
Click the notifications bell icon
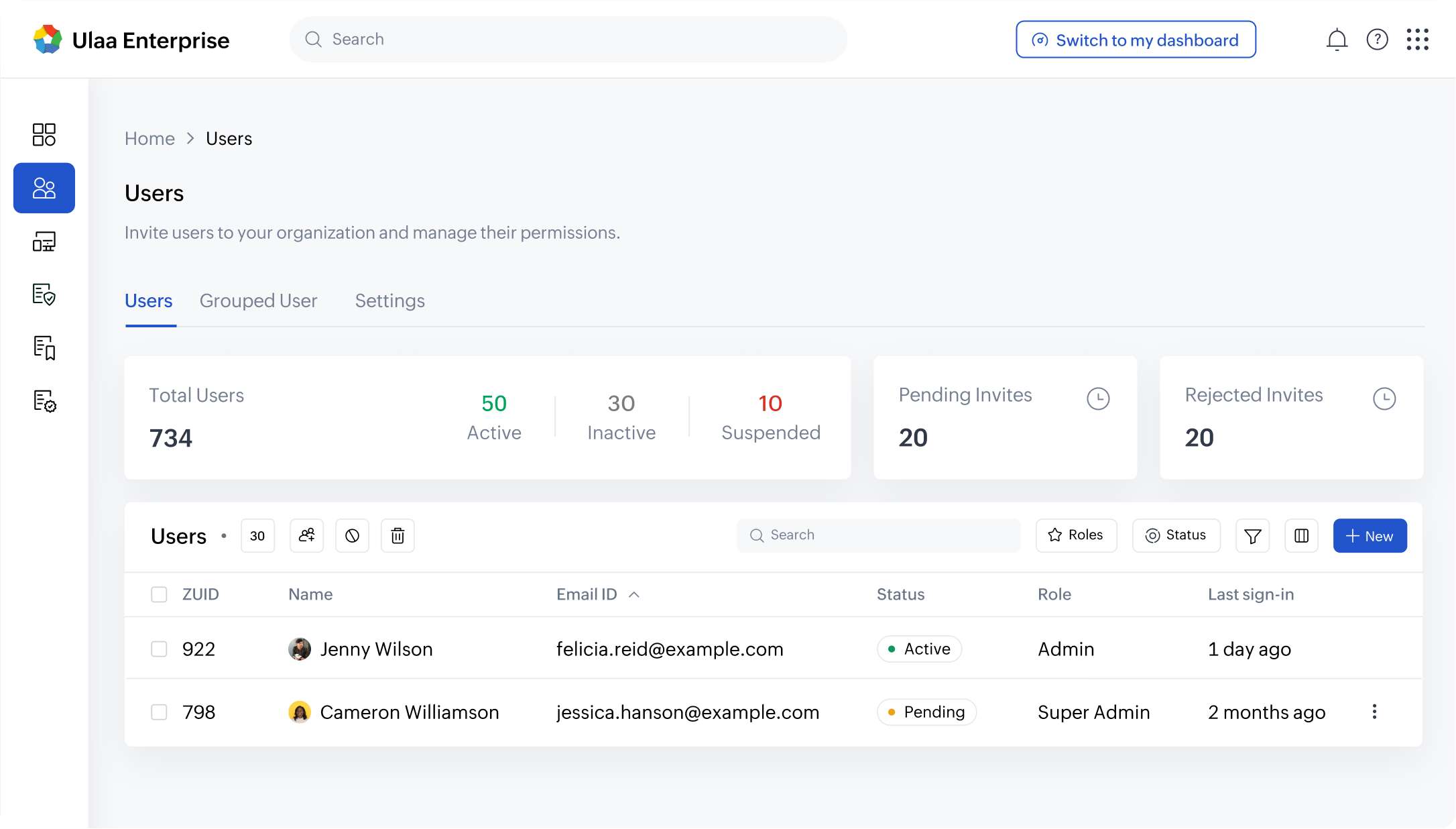pyautogui.click(x=1337, y=40)
